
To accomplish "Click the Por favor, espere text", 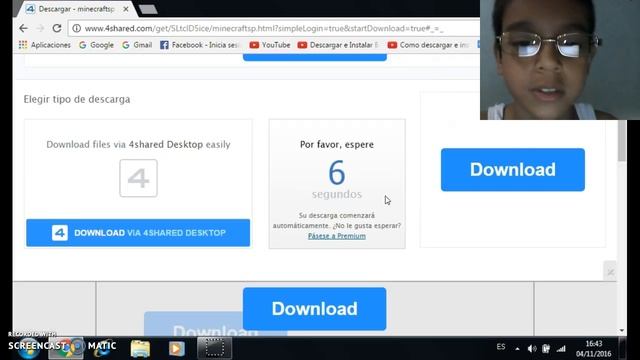I will 337,144.
